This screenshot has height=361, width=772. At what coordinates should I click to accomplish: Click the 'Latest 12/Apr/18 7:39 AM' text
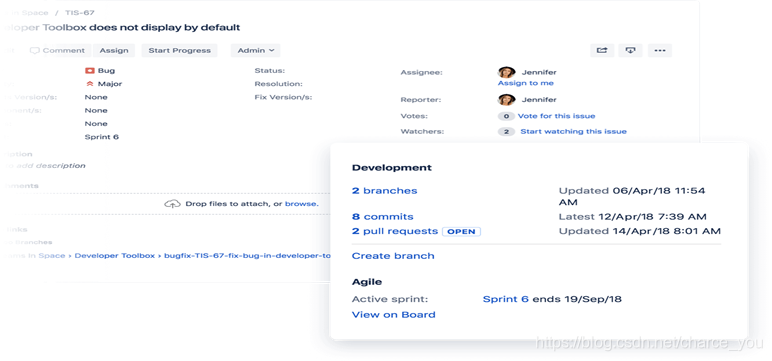click(x=633, y=217)
